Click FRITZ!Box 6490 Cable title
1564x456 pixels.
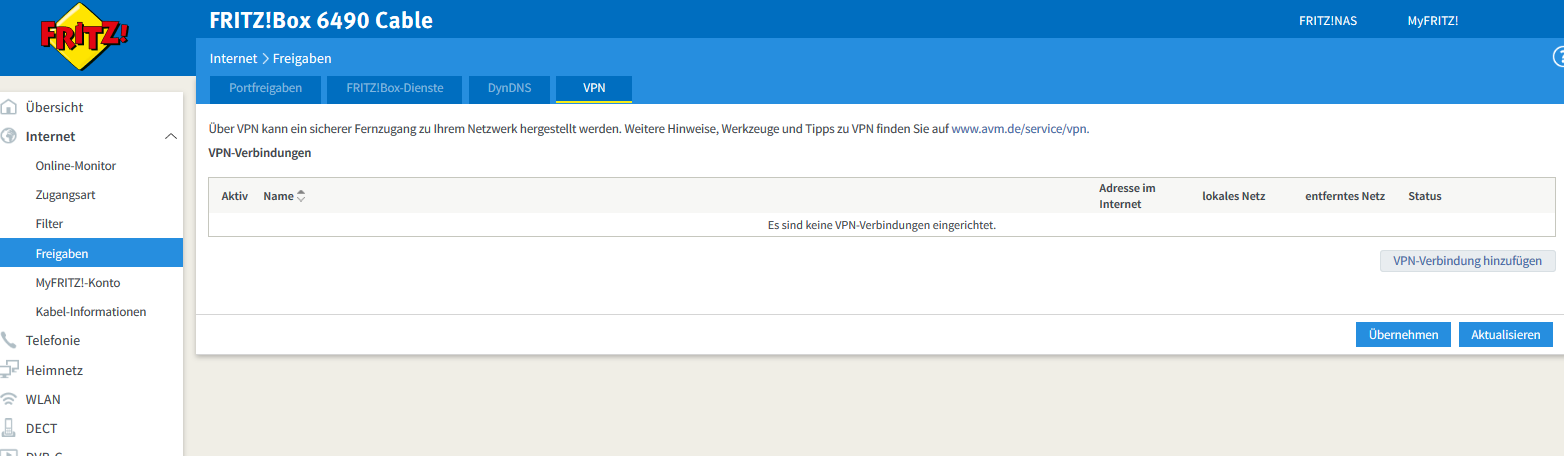(x=321, y=20)
